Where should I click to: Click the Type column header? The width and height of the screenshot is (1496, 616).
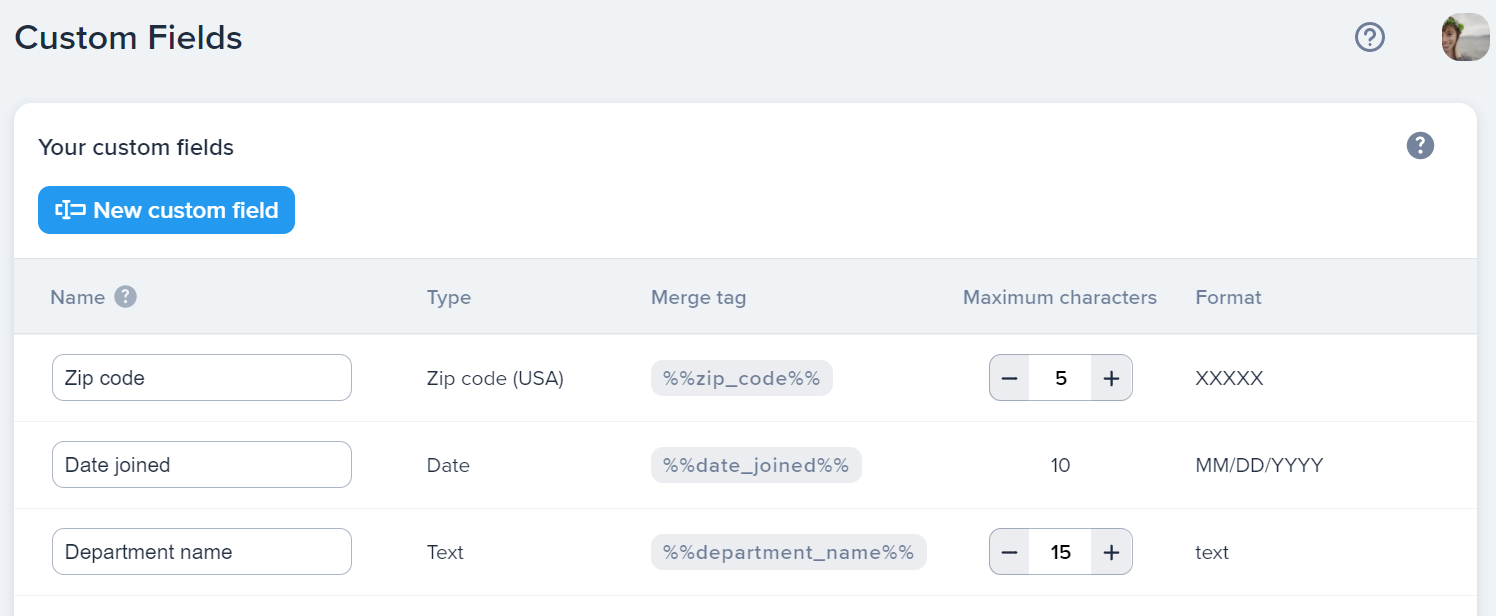pos(448,297)
